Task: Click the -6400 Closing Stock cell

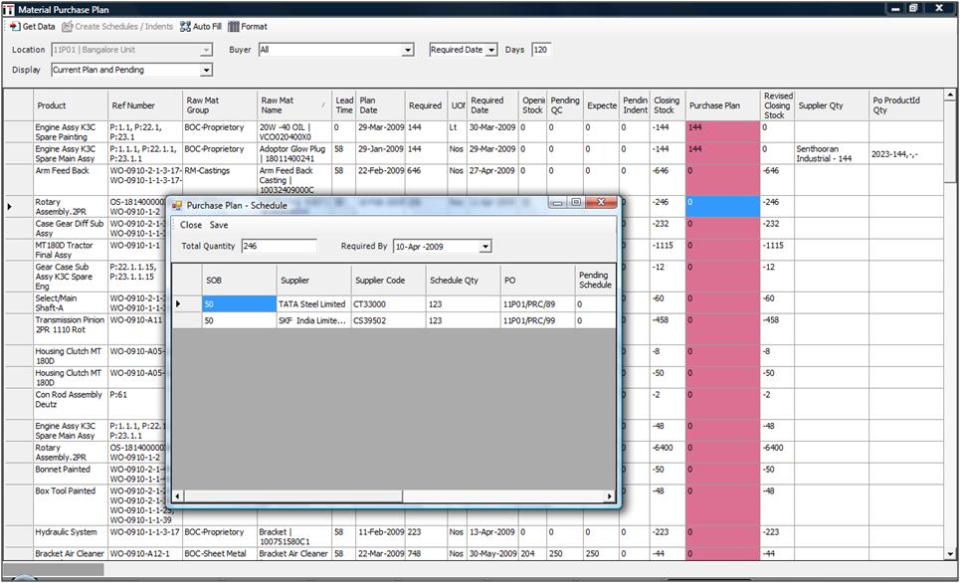Action: 667,453
